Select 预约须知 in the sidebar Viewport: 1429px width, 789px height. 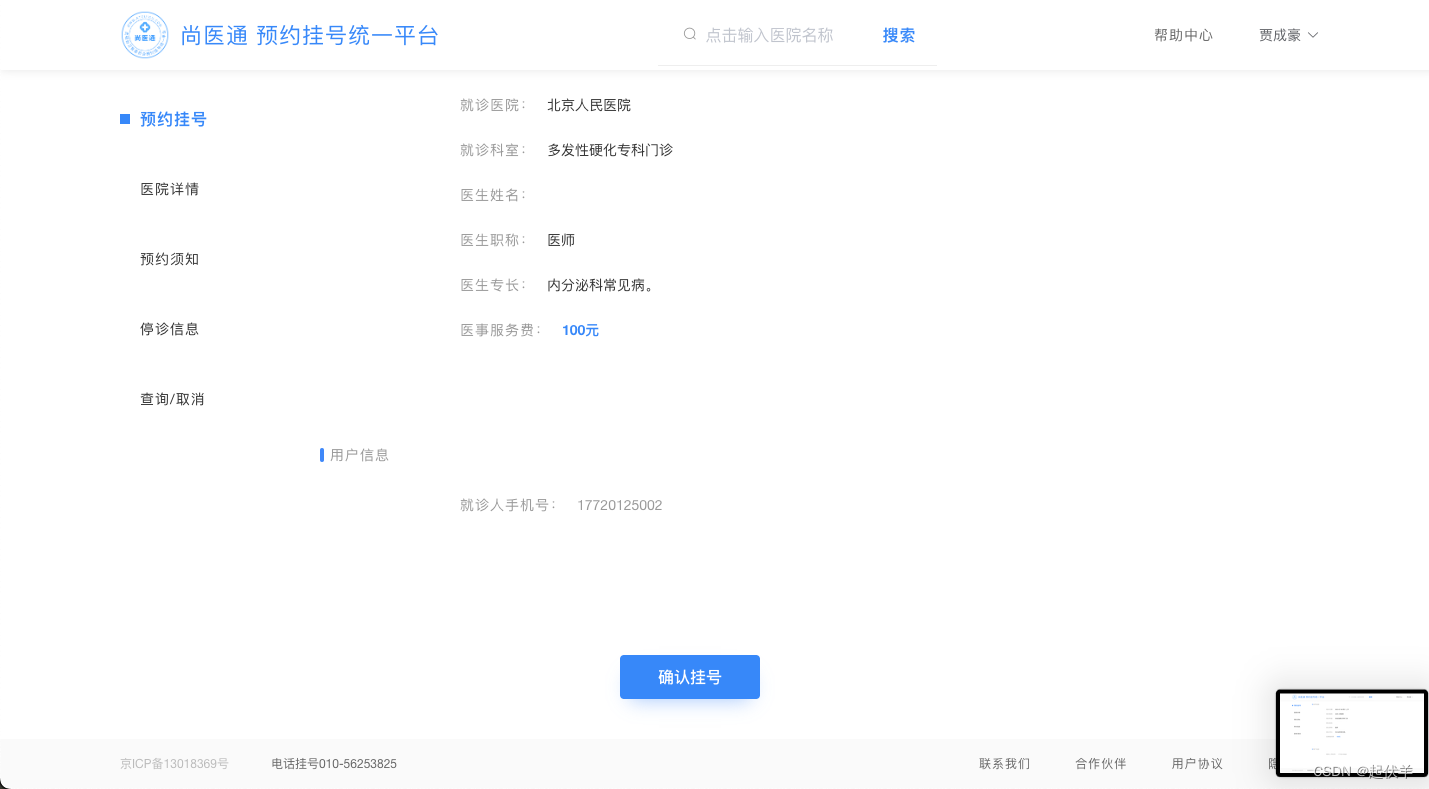(x=169, y=259)
